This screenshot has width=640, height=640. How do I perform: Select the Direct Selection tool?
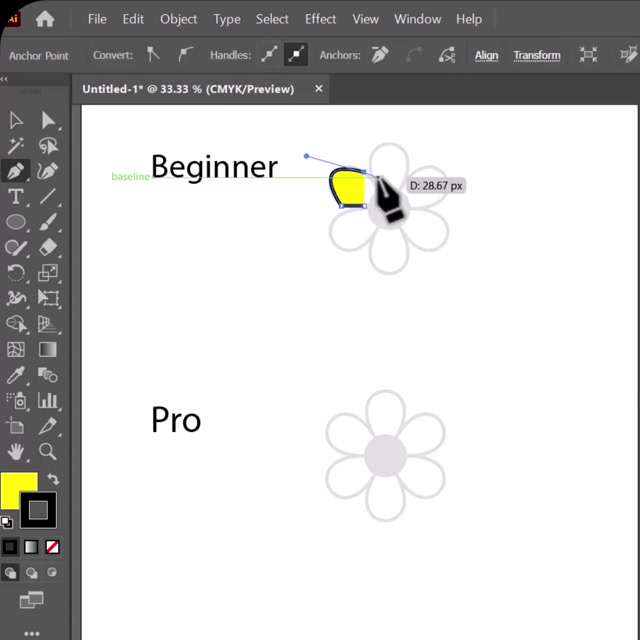click(47, 121)
